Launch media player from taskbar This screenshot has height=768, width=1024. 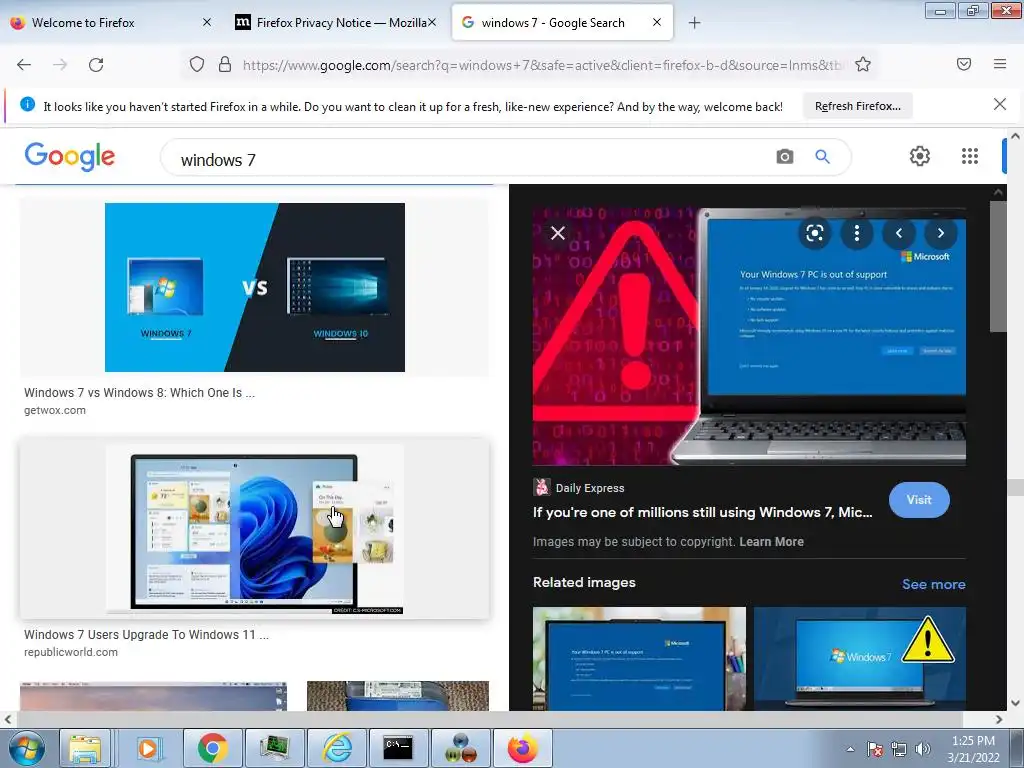point(148,748)
